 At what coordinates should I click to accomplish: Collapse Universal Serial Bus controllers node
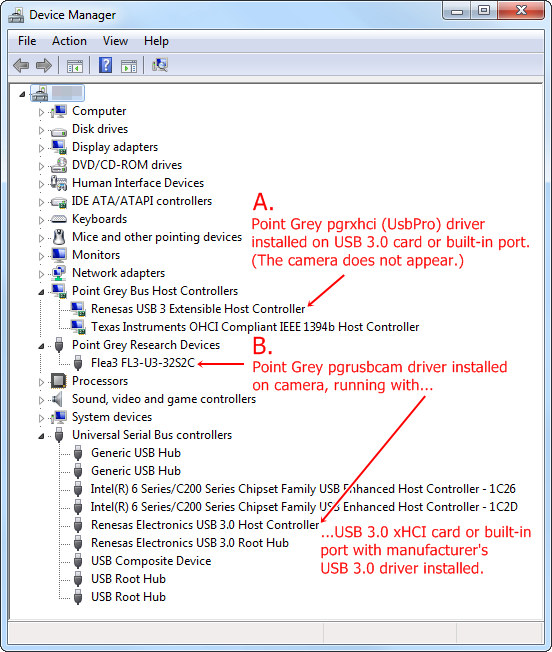[41, 436]
